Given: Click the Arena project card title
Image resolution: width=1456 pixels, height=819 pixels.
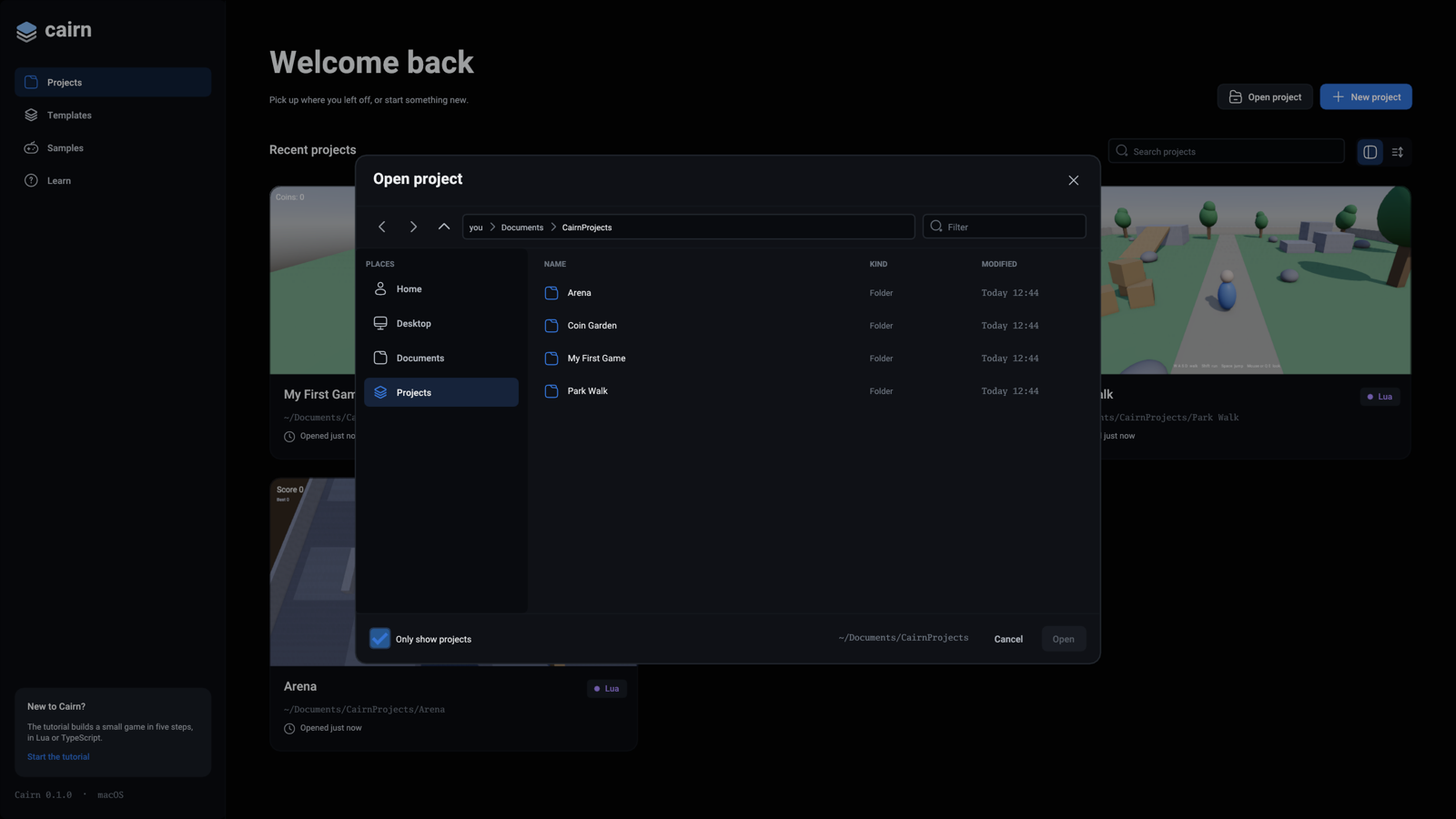Looking at the screenshot, I should point(300,687).
